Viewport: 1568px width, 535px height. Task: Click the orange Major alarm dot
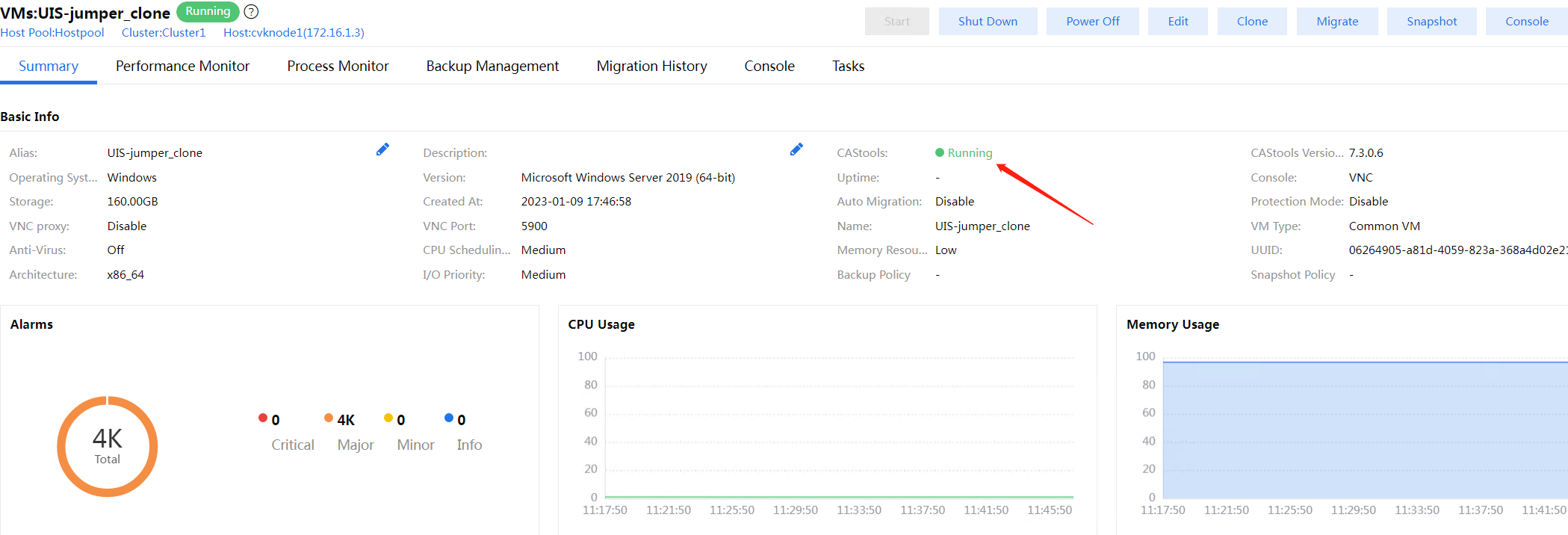click(329, 418)
